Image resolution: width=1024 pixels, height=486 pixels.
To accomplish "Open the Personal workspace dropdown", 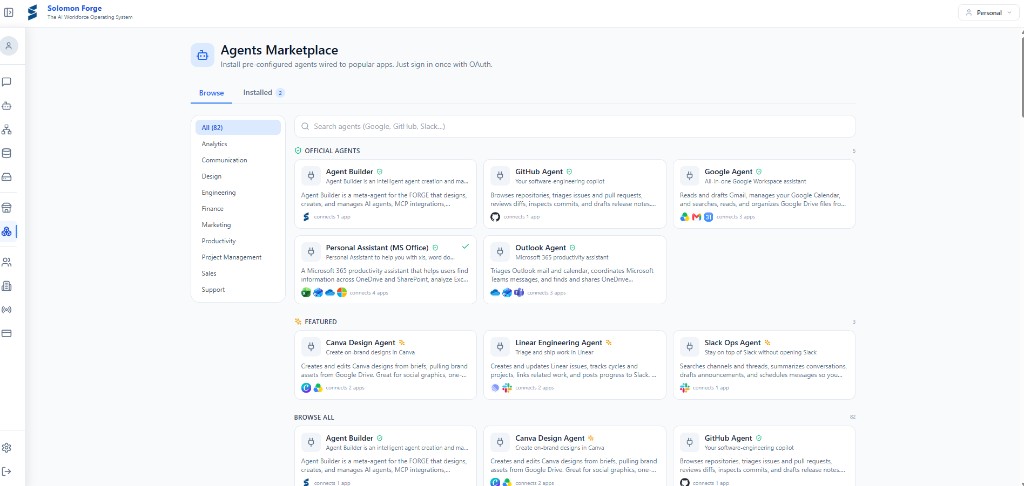I will point(988,12).
